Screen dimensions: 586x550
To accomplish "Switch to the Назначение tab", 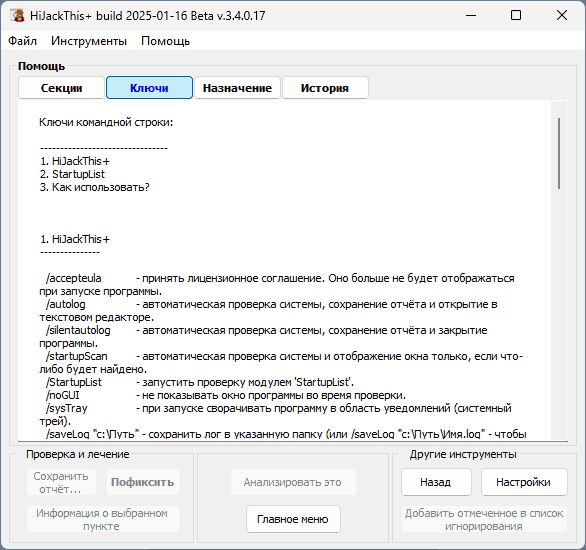I will pyautogui.click(x=237, y=88).
